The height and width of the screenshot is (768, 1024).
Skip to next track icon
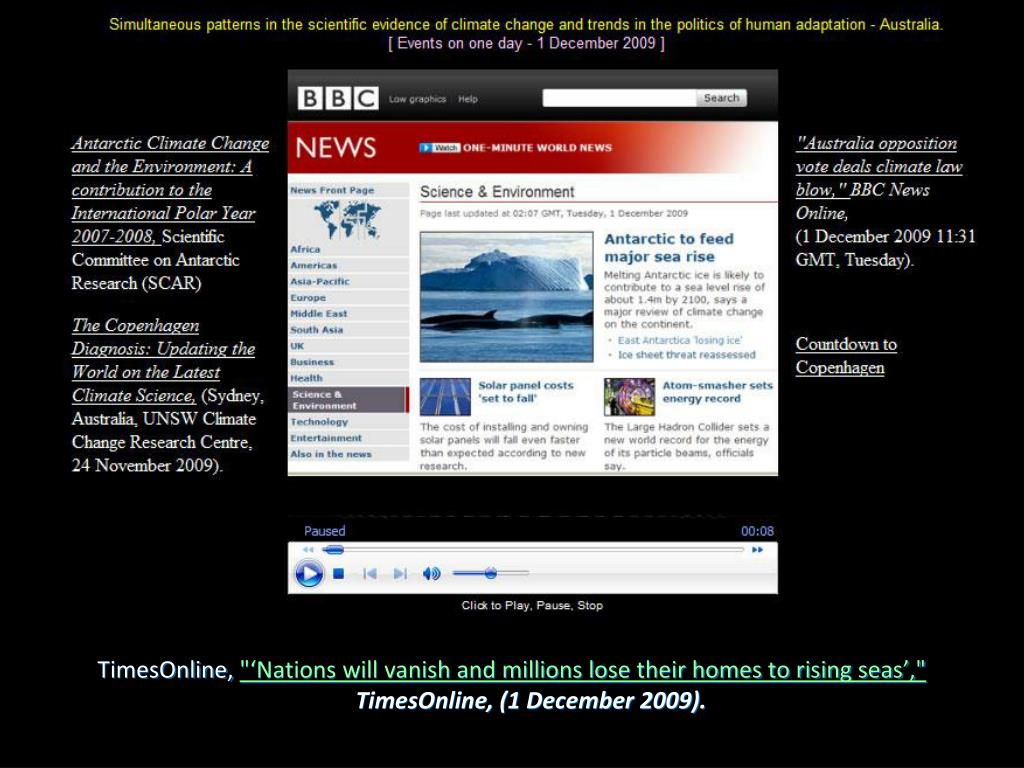(x=400, y=574)
